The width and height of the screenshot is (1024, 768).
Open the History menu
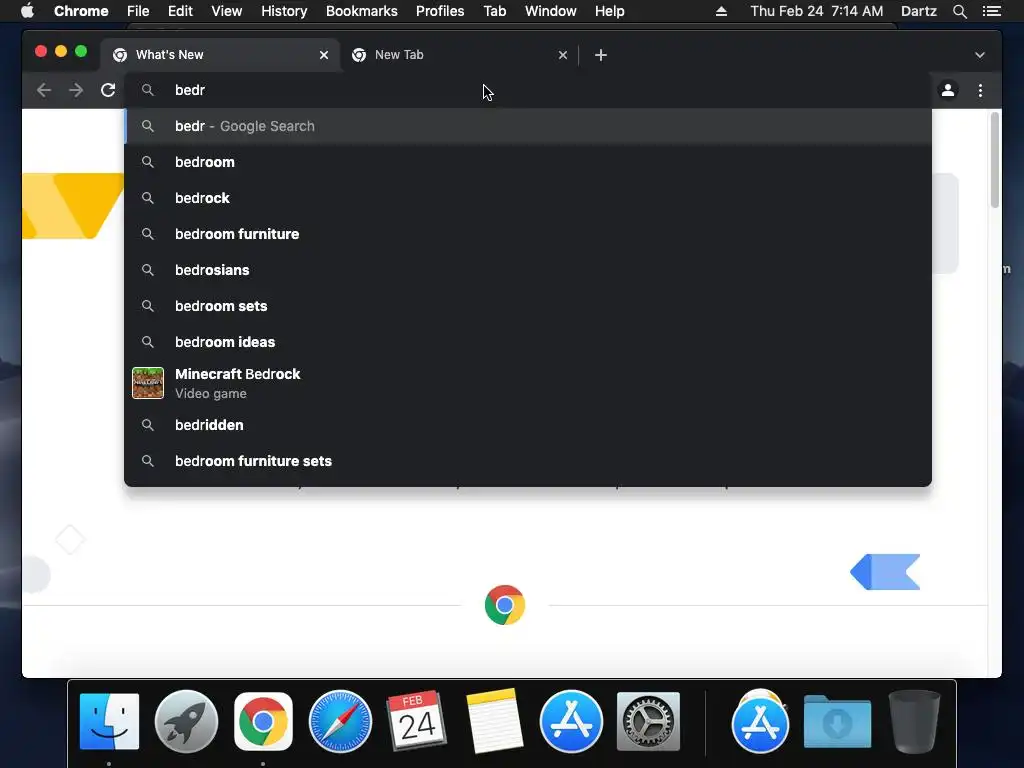[x=284, y=11]
